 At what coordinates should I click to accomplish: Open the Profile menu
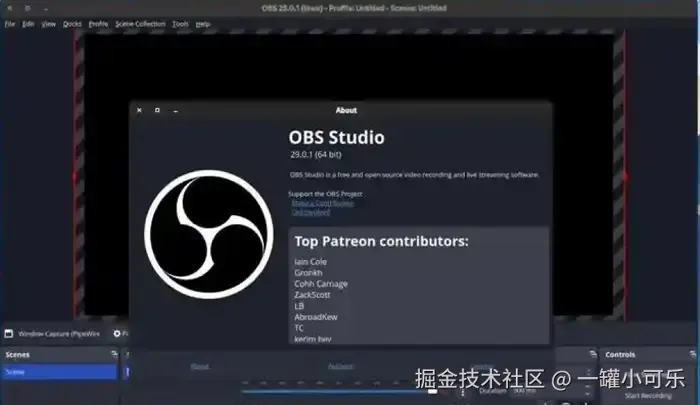(x=98, y=24)
